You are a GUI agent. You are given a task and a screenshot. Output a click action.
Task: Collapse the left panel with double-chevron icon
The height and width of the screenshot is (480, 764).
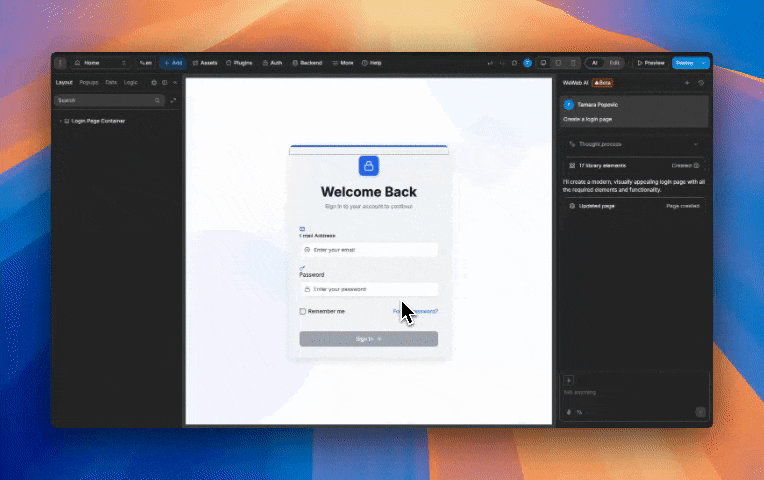pos(175,82)
